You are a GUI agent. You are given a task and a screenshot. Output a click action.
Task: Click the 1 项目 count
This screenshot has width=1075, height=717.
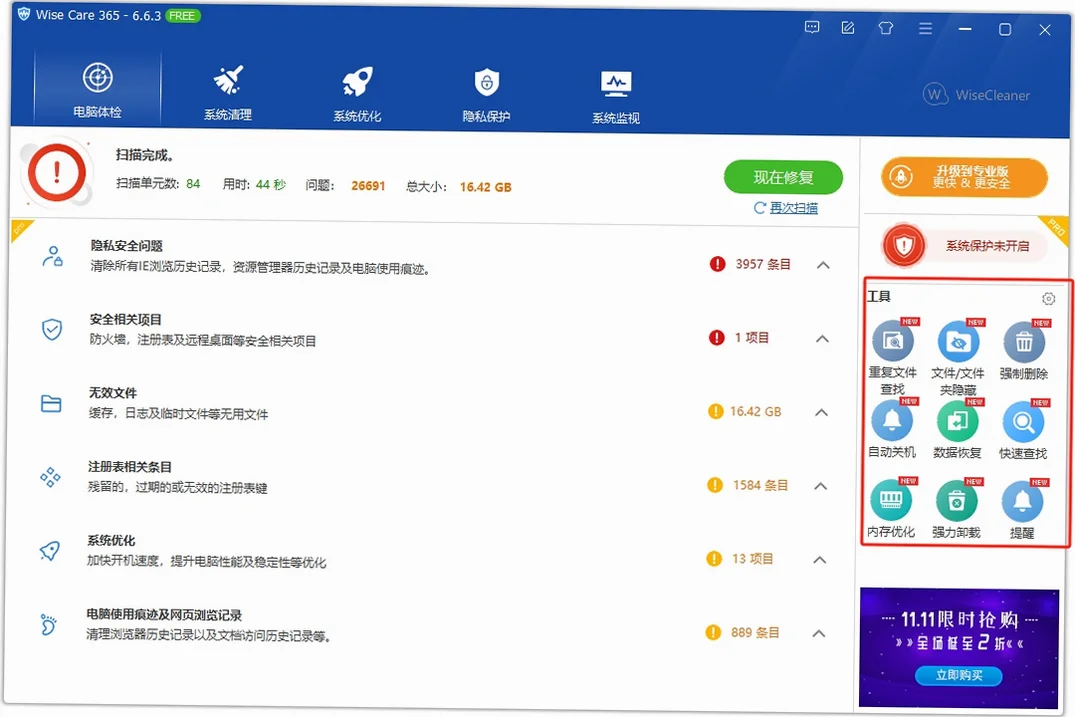click(751, 337)
